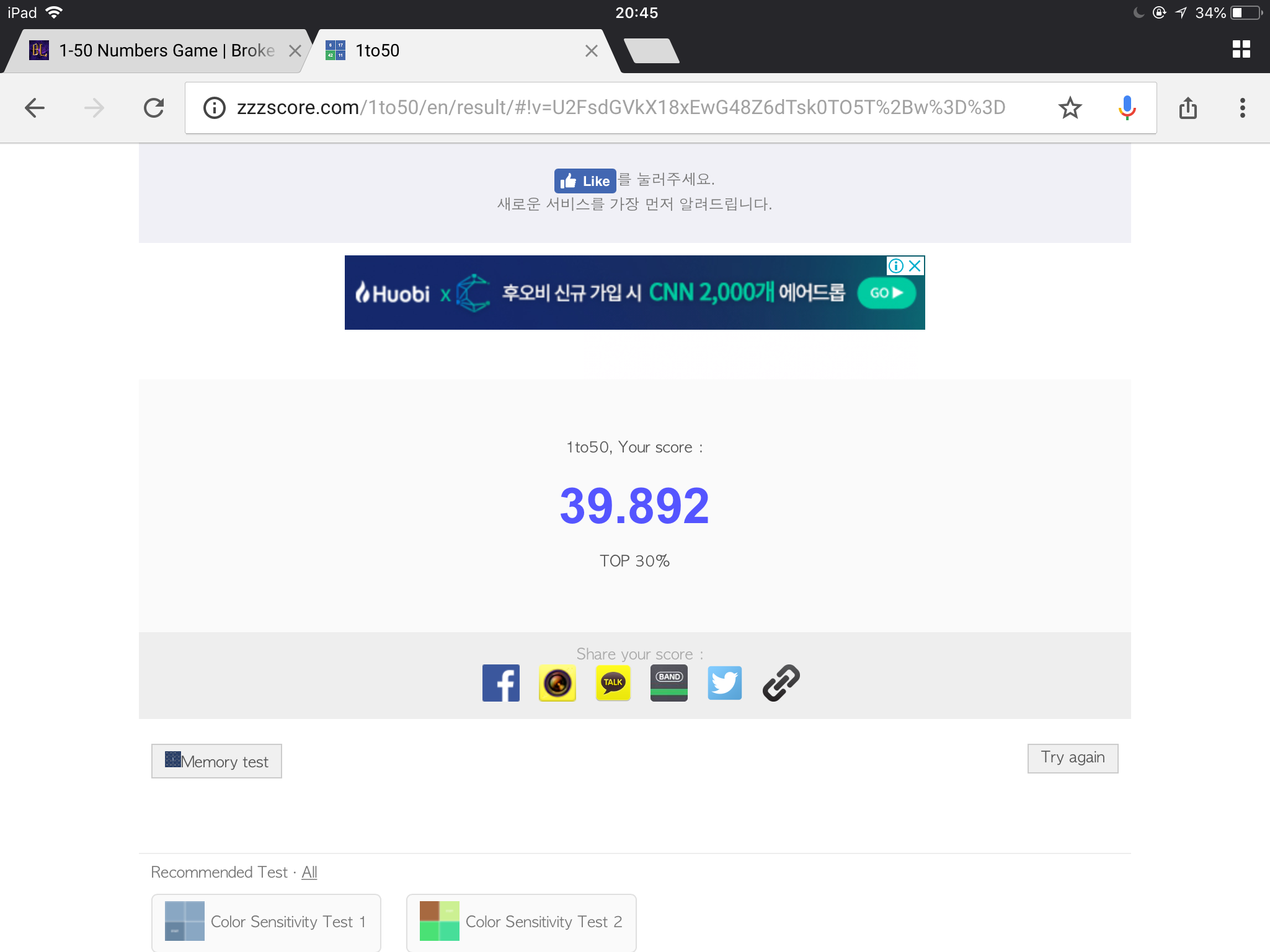The height and width of the screenshot is (952, 1270).
Task: Open the share sheet icon
Action: click(x=1188, y=108)
